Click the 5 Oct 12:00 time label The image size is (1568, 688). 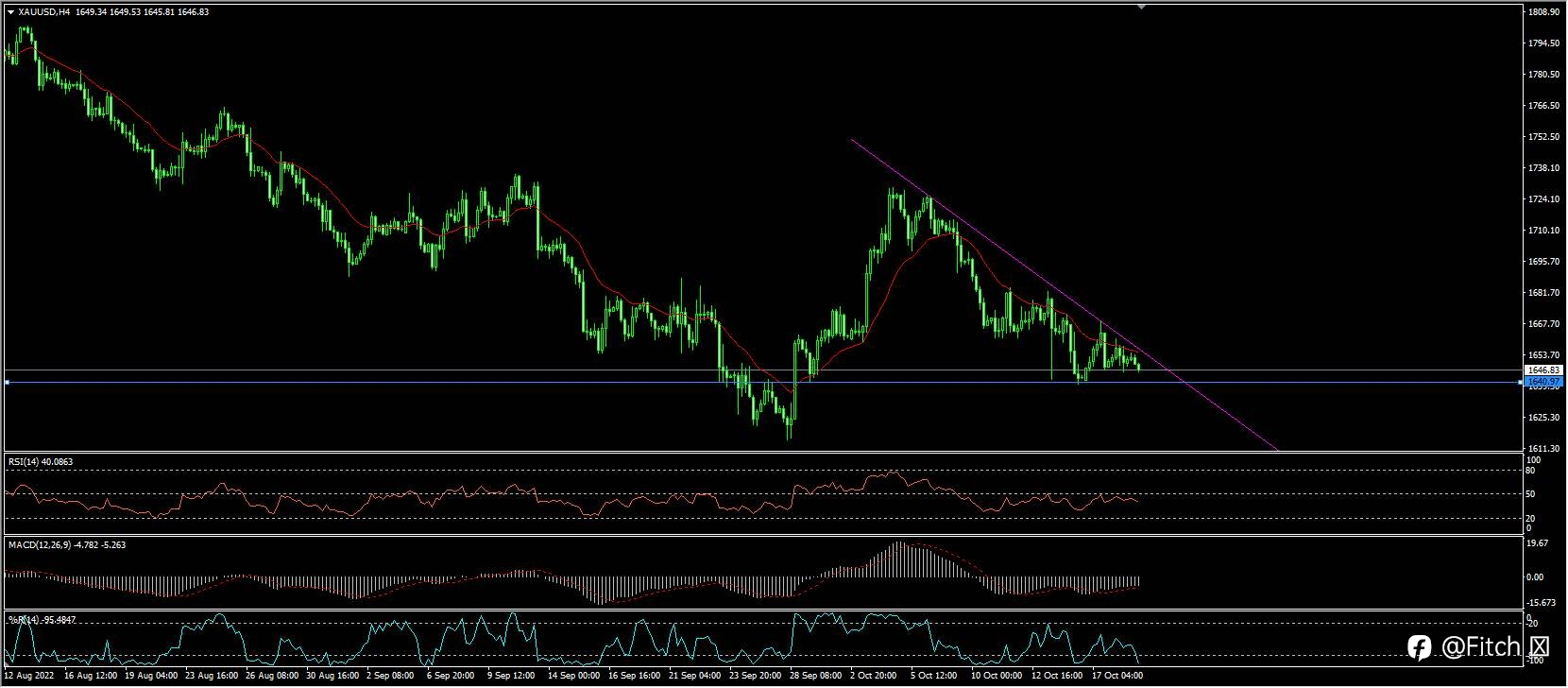pyautogui.click(x=934, y=677)
